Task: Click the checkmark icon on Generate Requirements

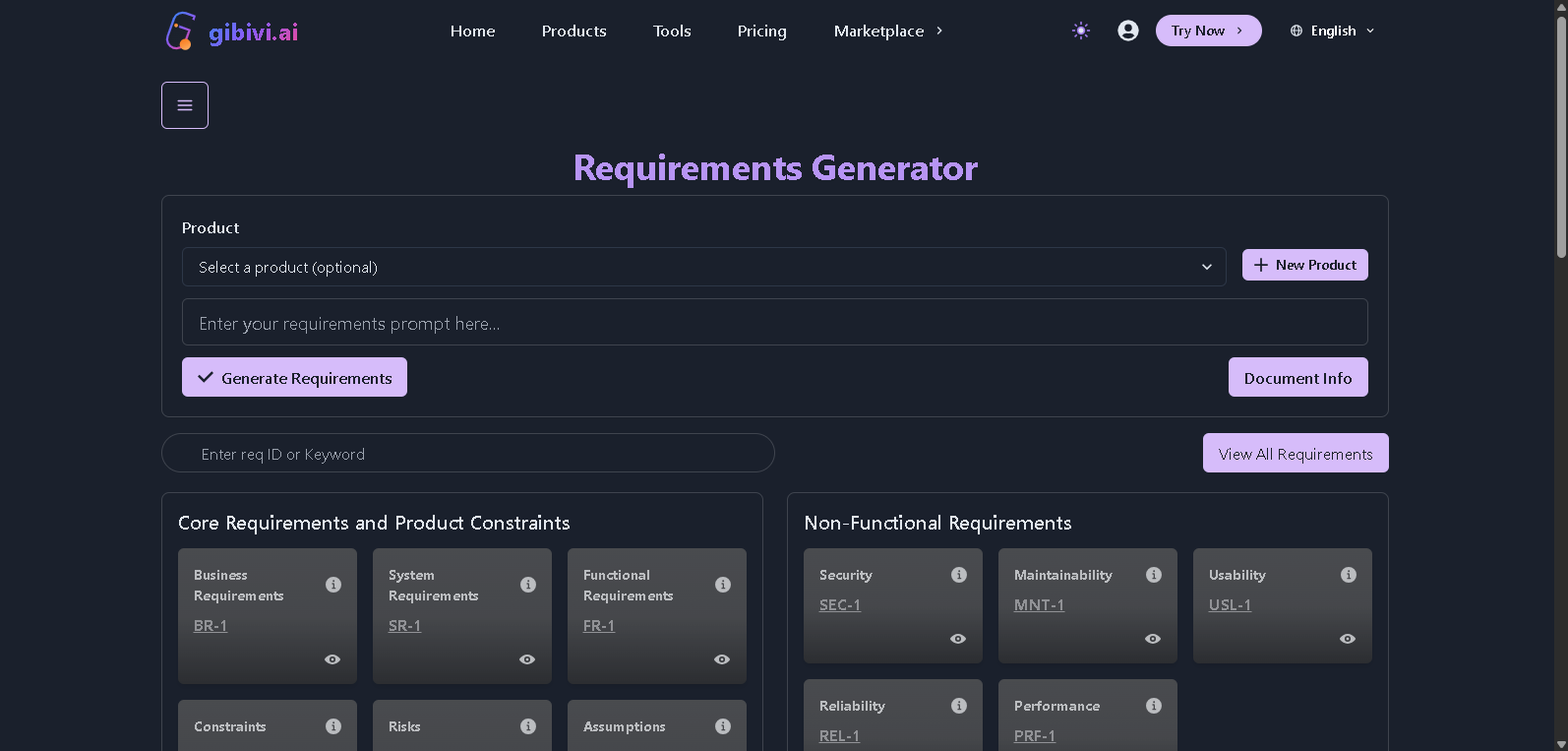Action: click(x=206, y=377)
